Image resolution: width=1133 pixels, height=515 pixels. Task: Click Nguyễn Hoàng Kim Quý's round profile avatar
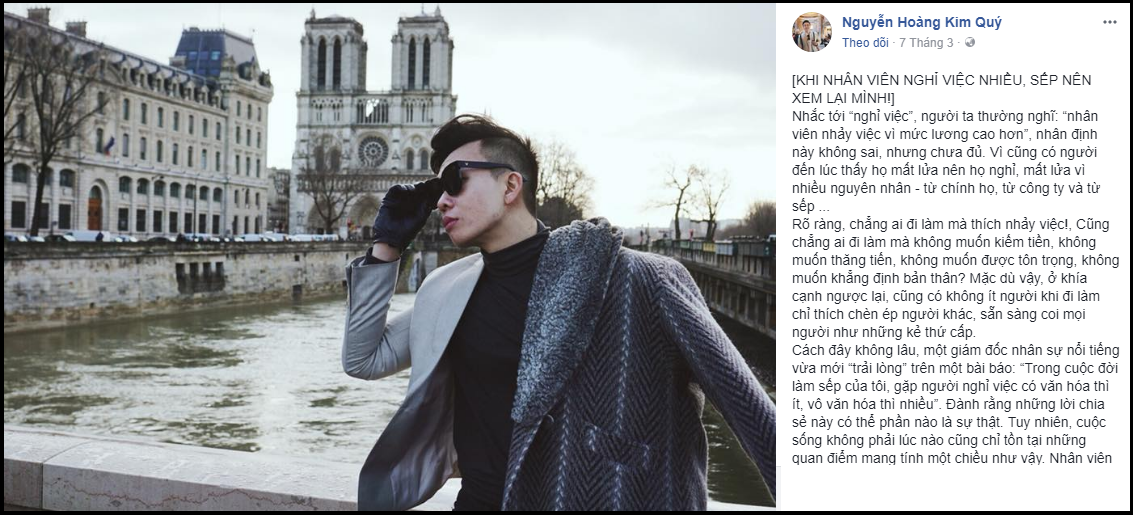tap(811, 32)
